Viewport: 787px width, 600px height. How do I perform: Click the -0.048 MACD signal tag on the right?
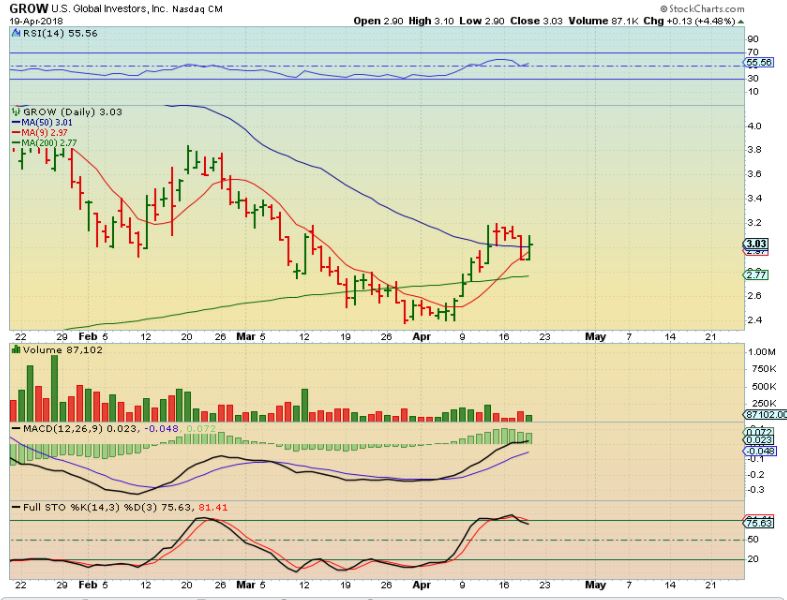pyautogui.click(x=760, y=451)
